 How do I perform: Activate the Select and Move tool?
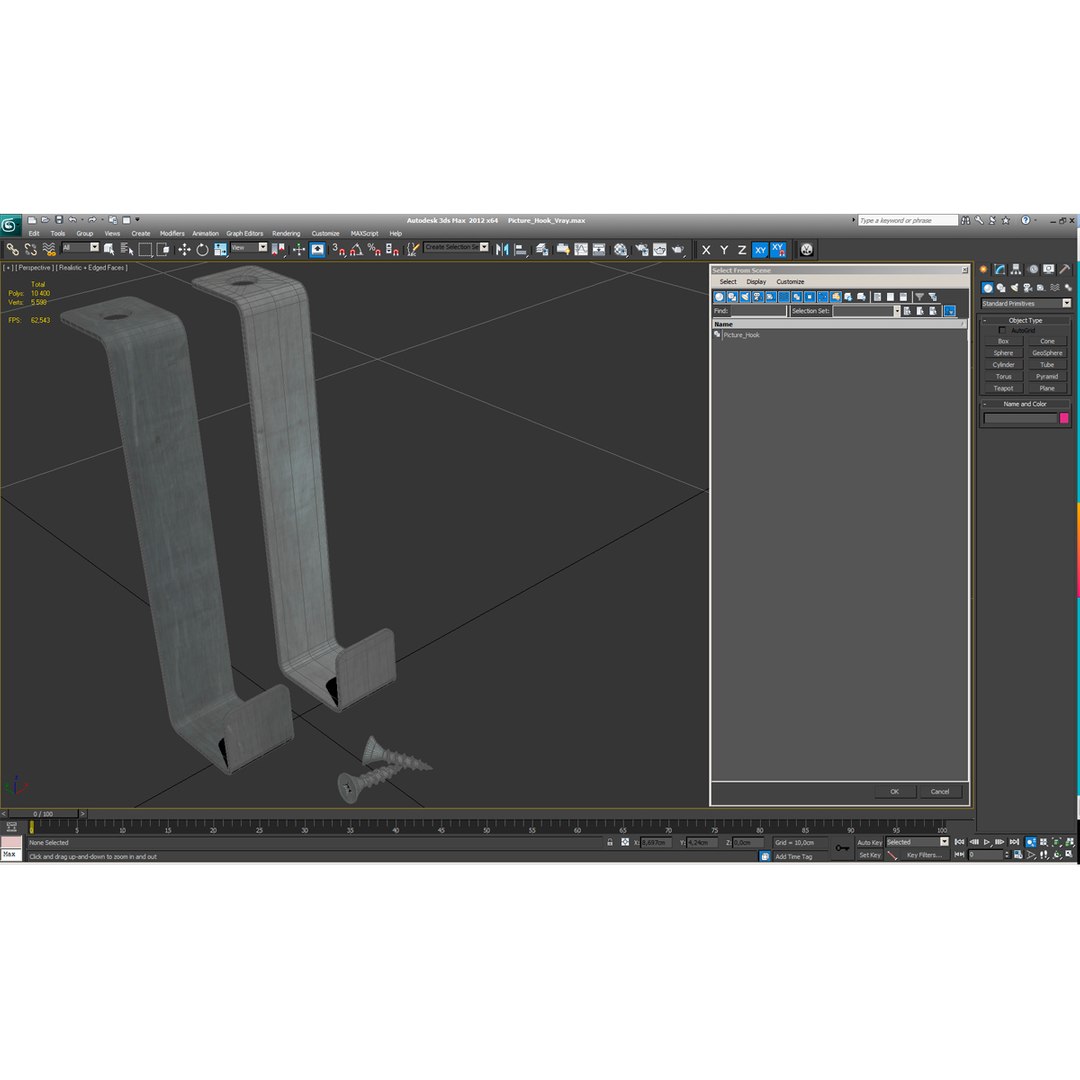click(x=184, y=249)
